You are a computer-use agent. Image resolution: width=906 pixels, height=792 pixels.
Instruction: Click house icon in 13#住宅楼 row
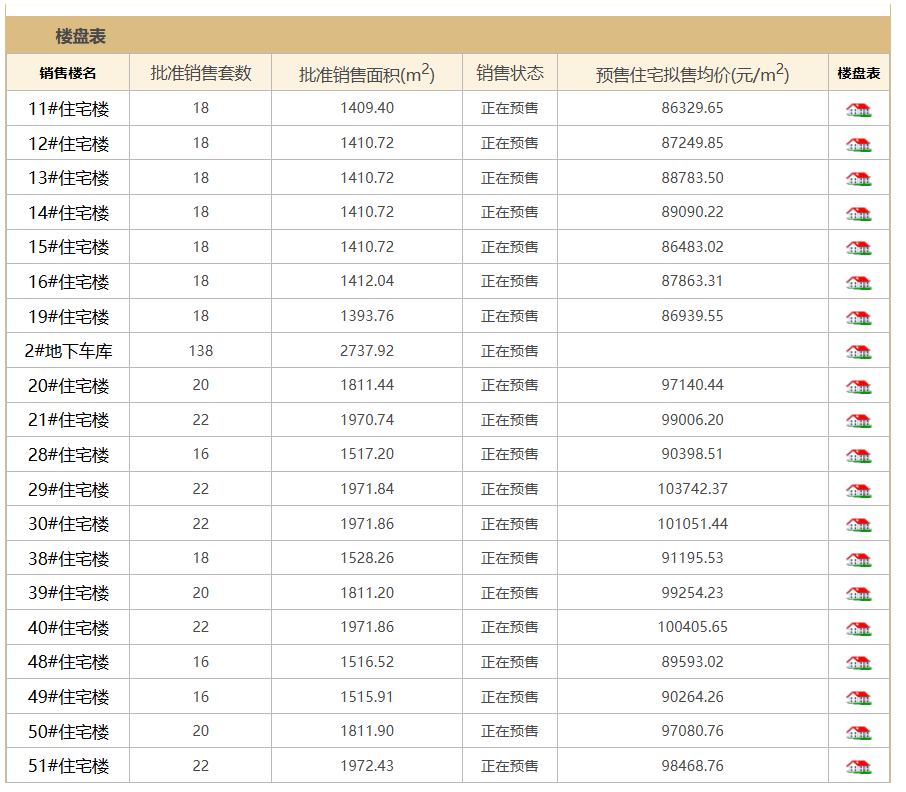(858, 179)
